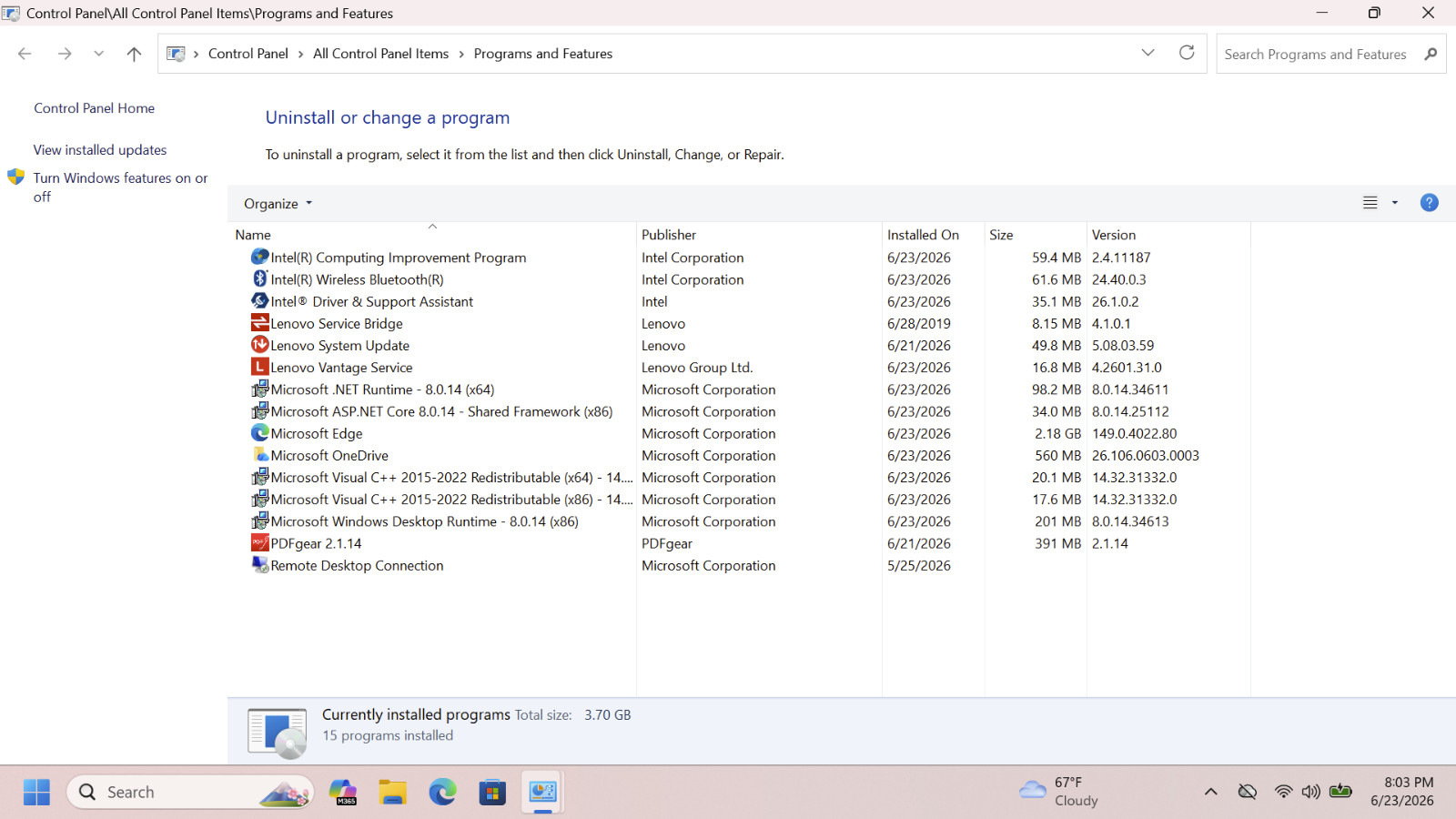Open recent locations dropdown arrow
1456x819 pixels.
(x=98, y=54)
